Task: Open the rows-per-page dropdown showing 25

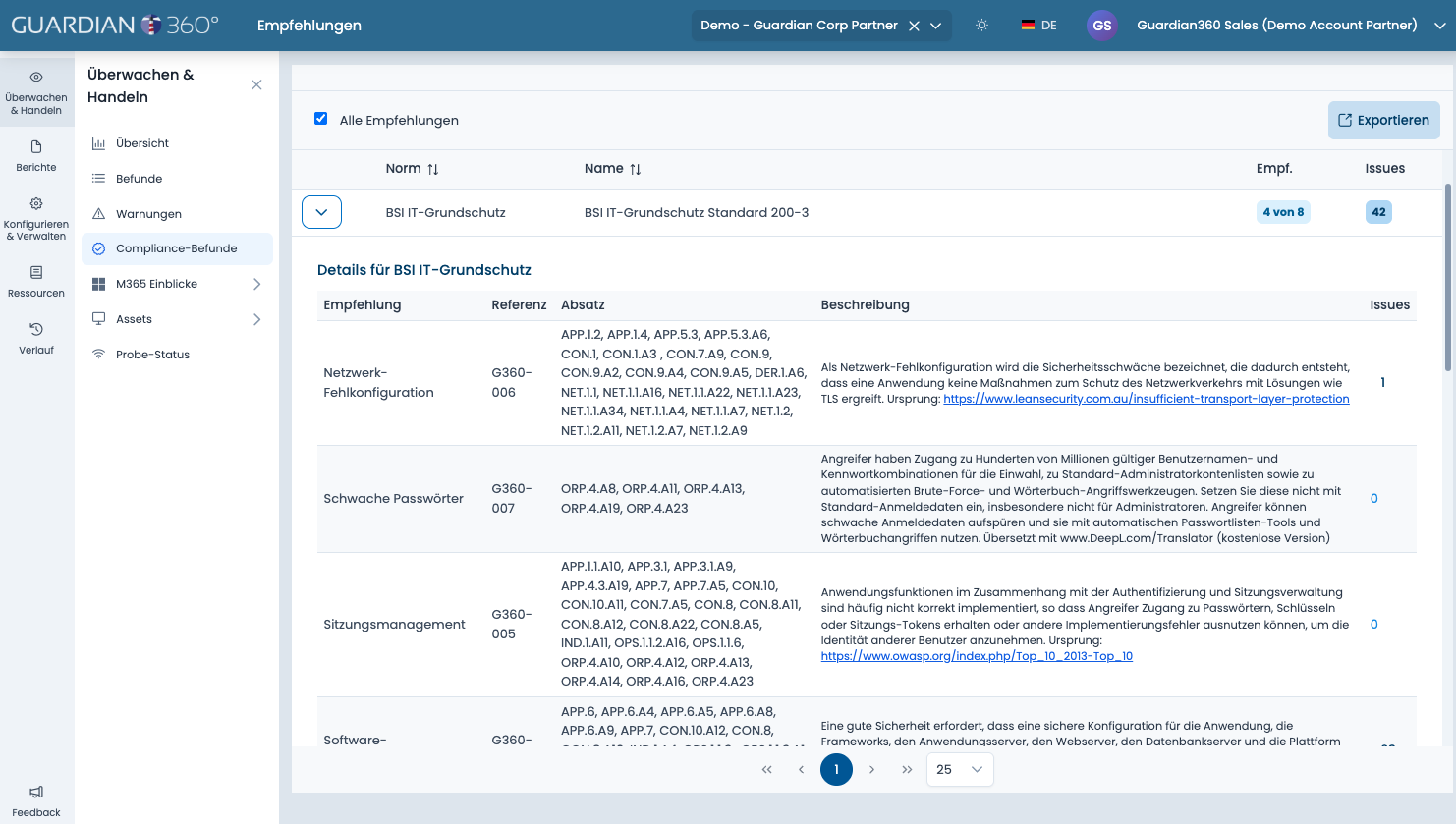Action: click(x=960, y=769)
